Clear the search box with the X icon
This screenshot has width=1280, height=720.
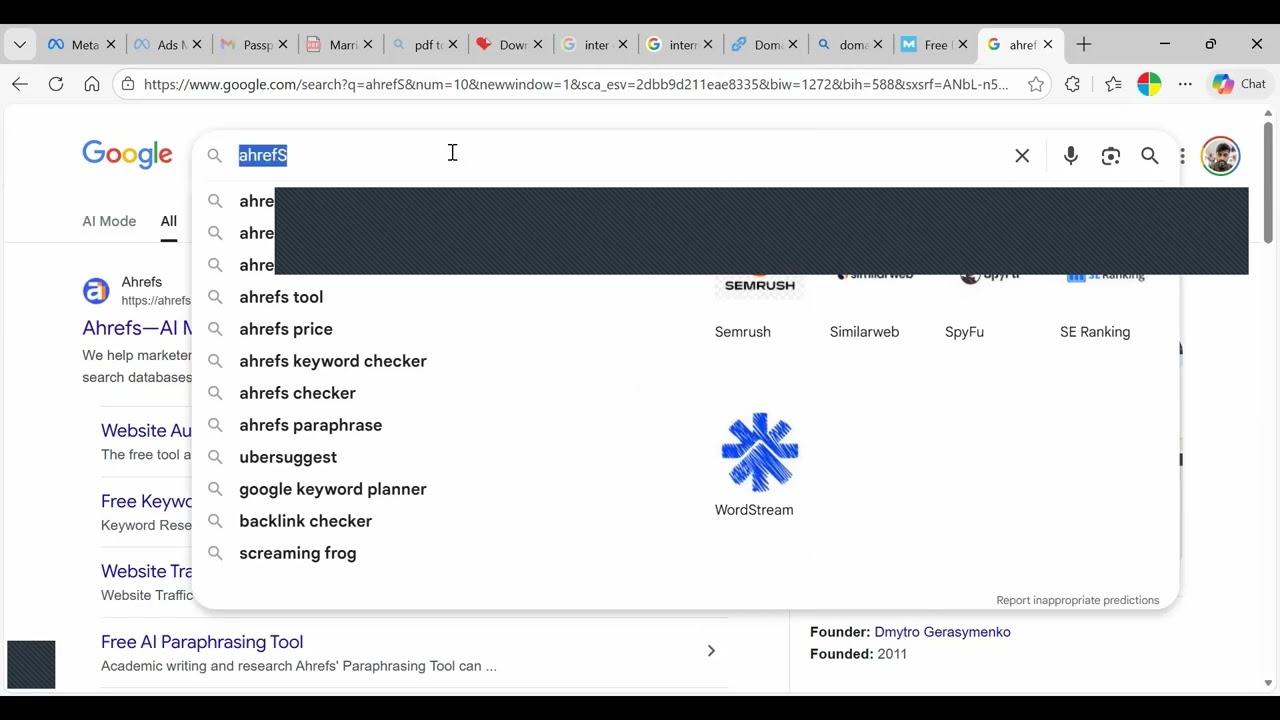(x=1022, y=156)
